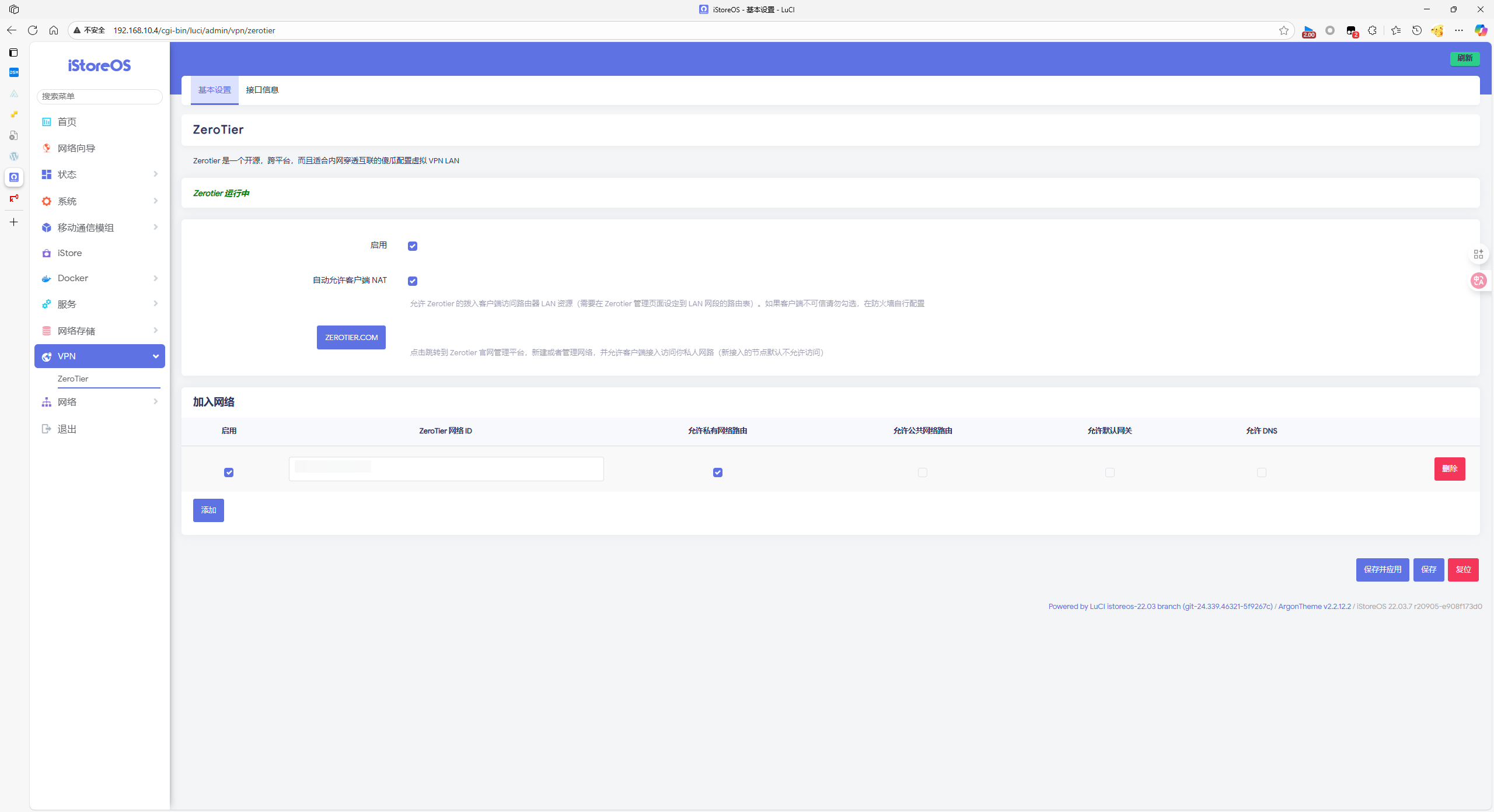Viewport: 1494px width, 812px height.
Task: Click the gray circle extension icon
Action: [1330, 30]
